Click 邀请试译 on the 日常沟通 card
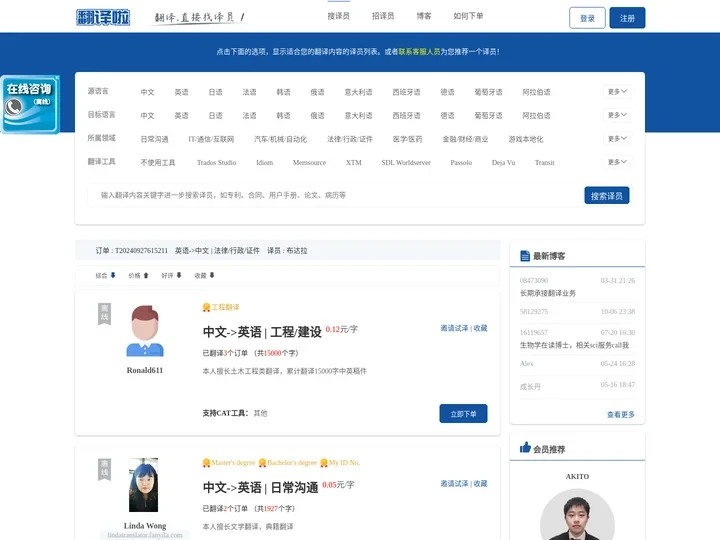Image resolution: width=720 pixels, height=540 pixels. [454, 484]
